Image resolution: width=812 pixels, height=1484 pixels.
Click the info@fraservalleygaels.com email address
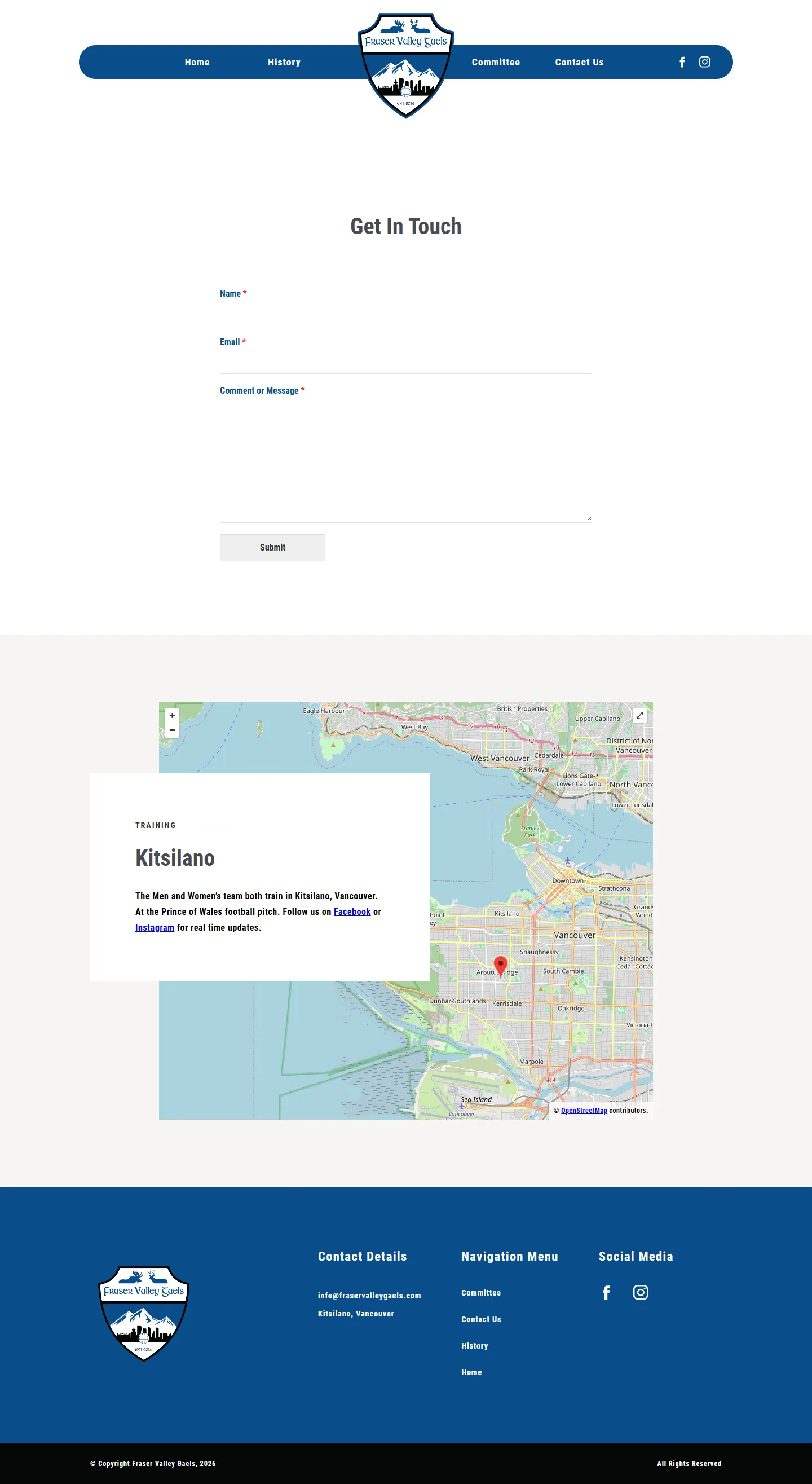tap(369, 1296)
